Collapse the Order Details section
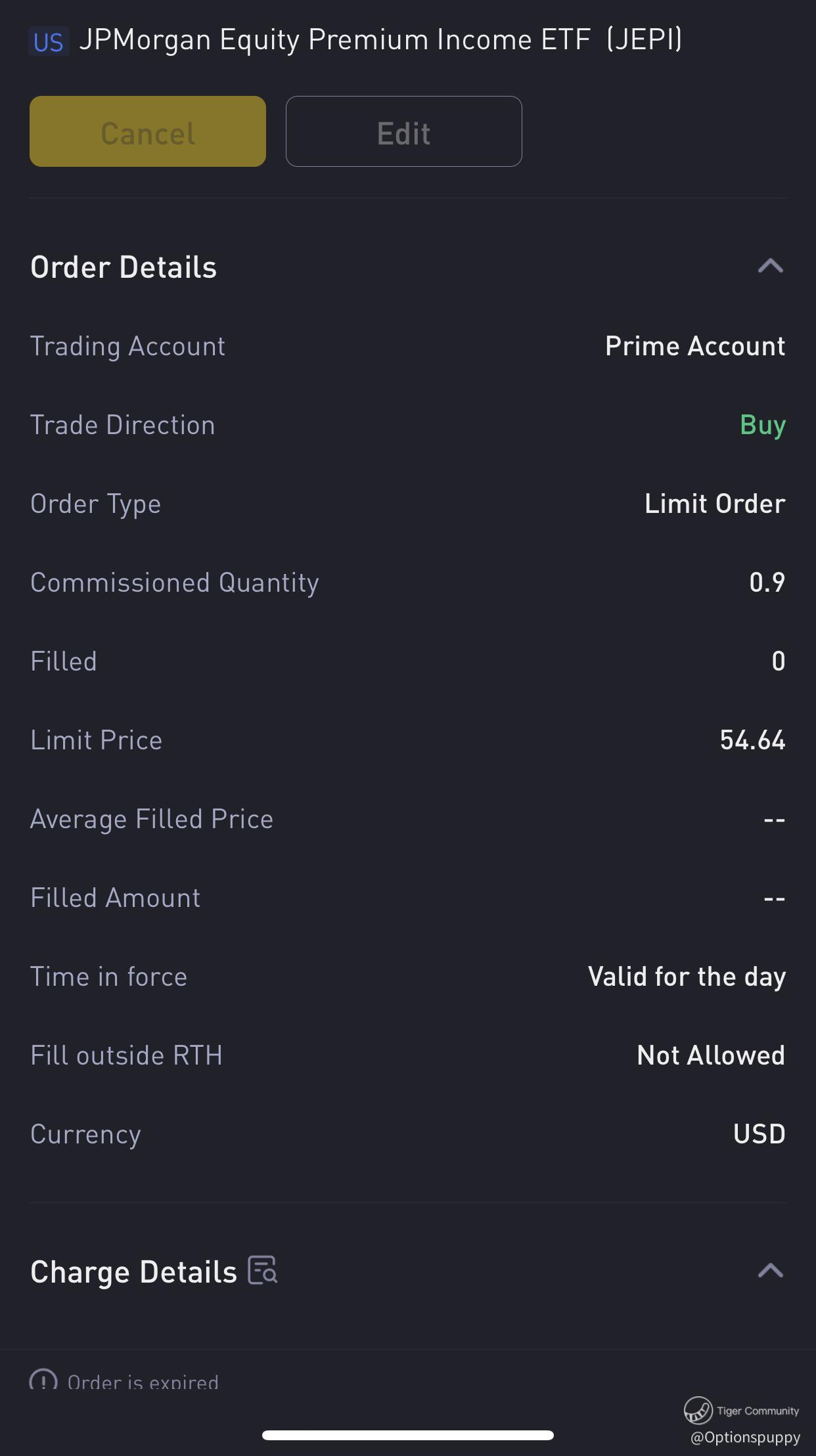Viewport: 816px width, 1456px height. [x=770, y=266]
